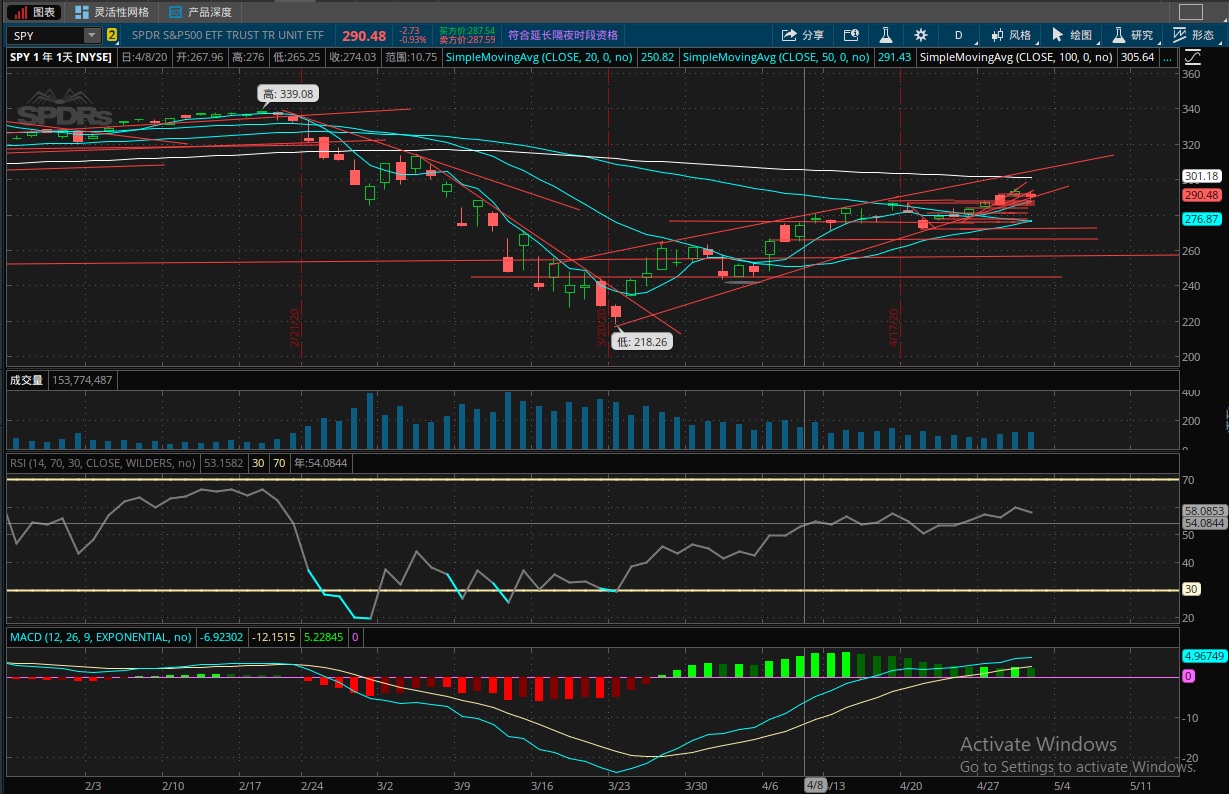The height and width of the screenshot is (794, 1229).
Task: Select SimpleMovingAvg (CLOSE, 50, 0, no) label
Action: [777, 57]
